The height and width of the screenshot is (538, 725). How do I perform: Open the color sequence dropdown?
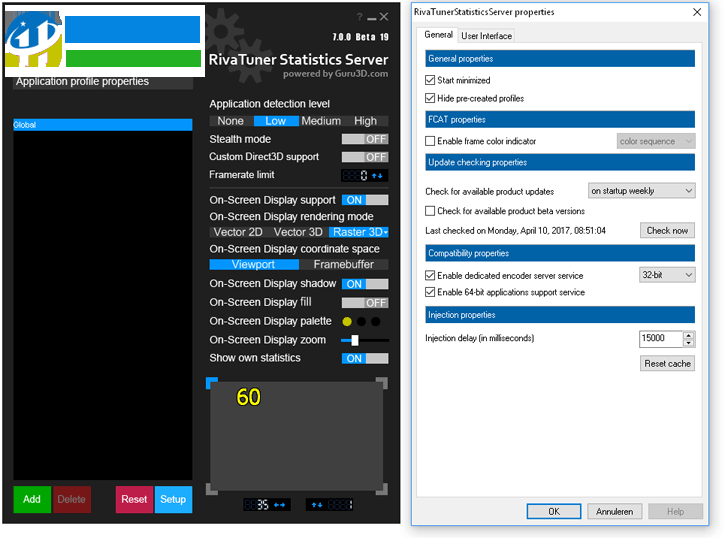tap(656, 141)
